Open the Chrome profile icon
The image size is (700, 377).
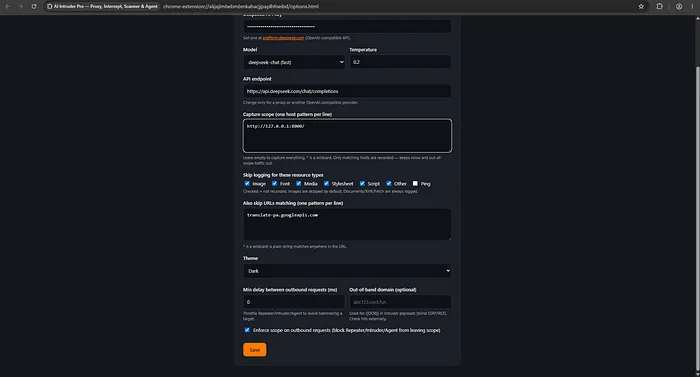point(679,6)
